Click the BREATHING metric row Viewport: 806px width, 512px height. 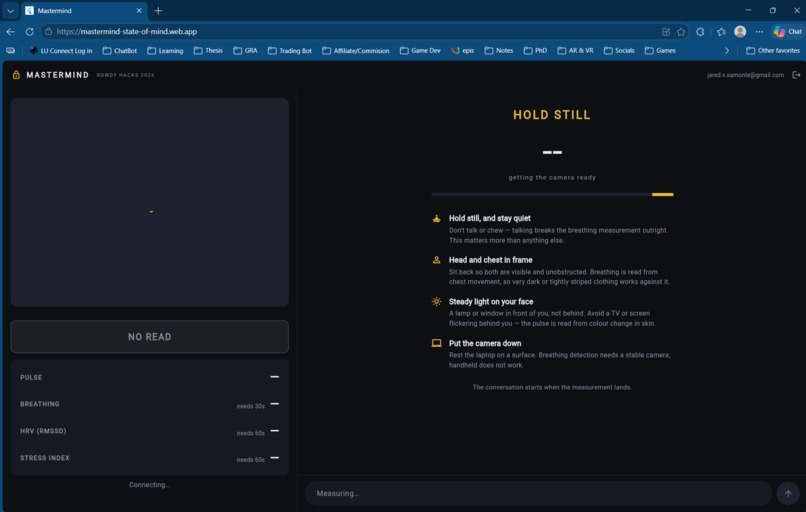click(150, 404)
